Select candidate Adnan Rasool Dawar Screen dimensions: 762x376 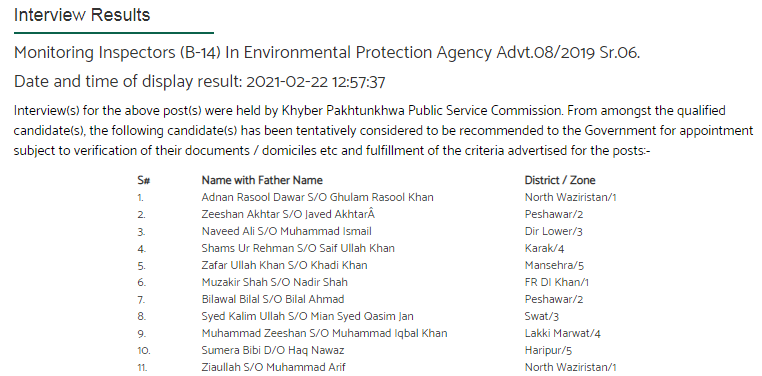[x=317, y=197]
